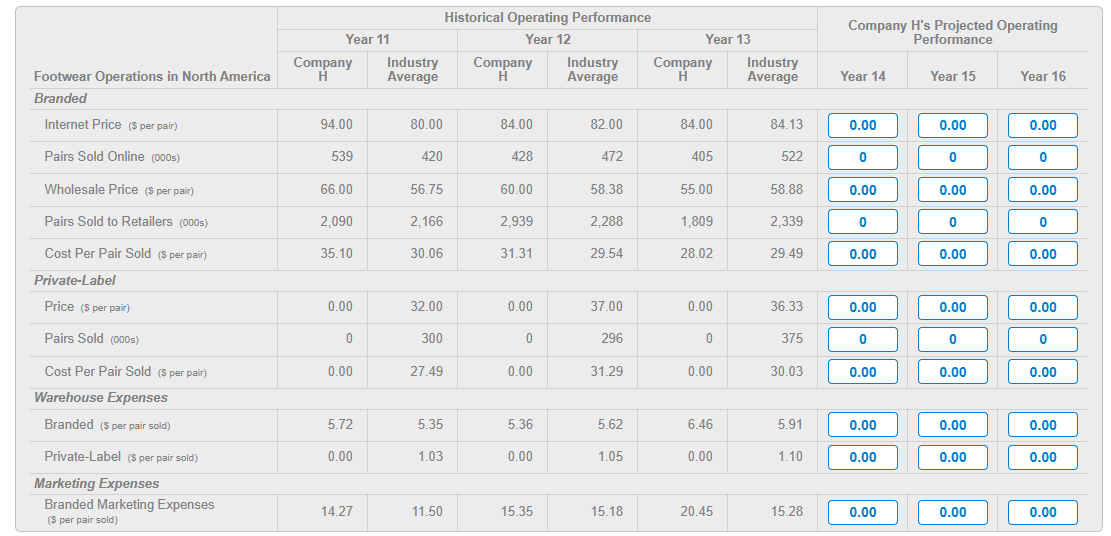1111x536 pixels.
Task: Select Year 15 Pairs Sold Online field
Action: [x=952, y=157]
